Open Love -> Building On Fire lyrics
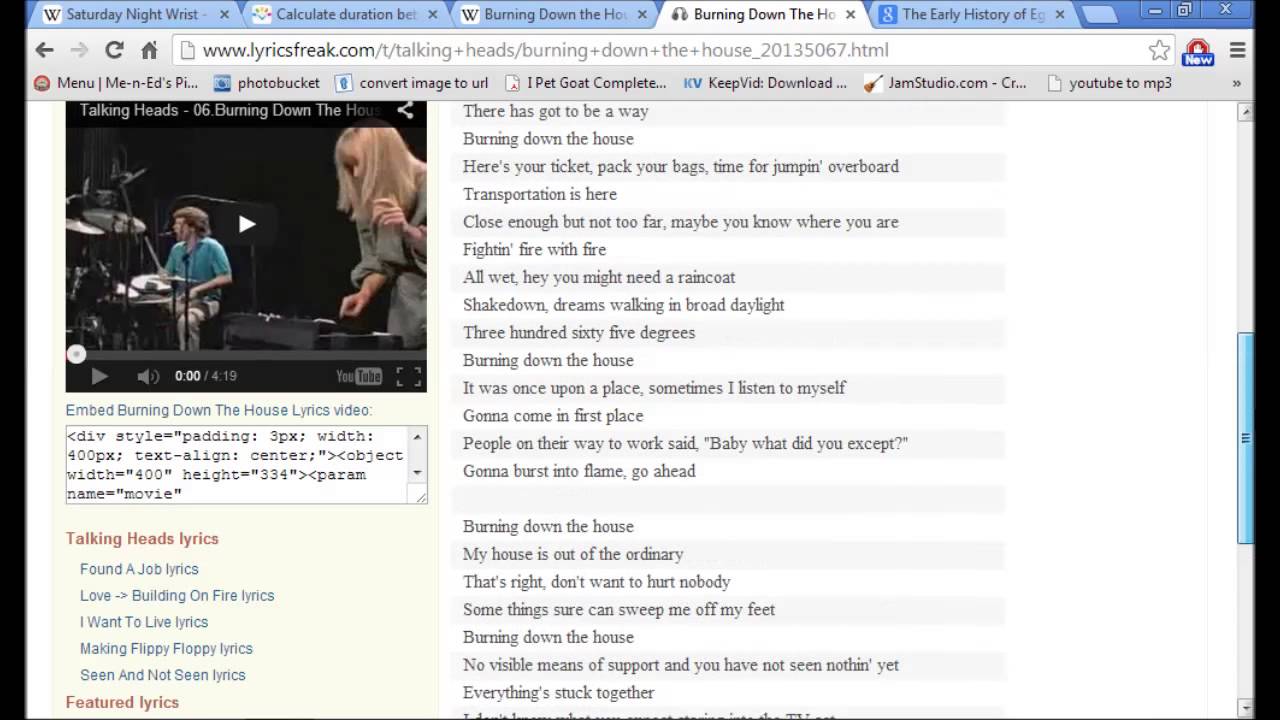The height and width of the screenshot is (720, 1280). 177,595
